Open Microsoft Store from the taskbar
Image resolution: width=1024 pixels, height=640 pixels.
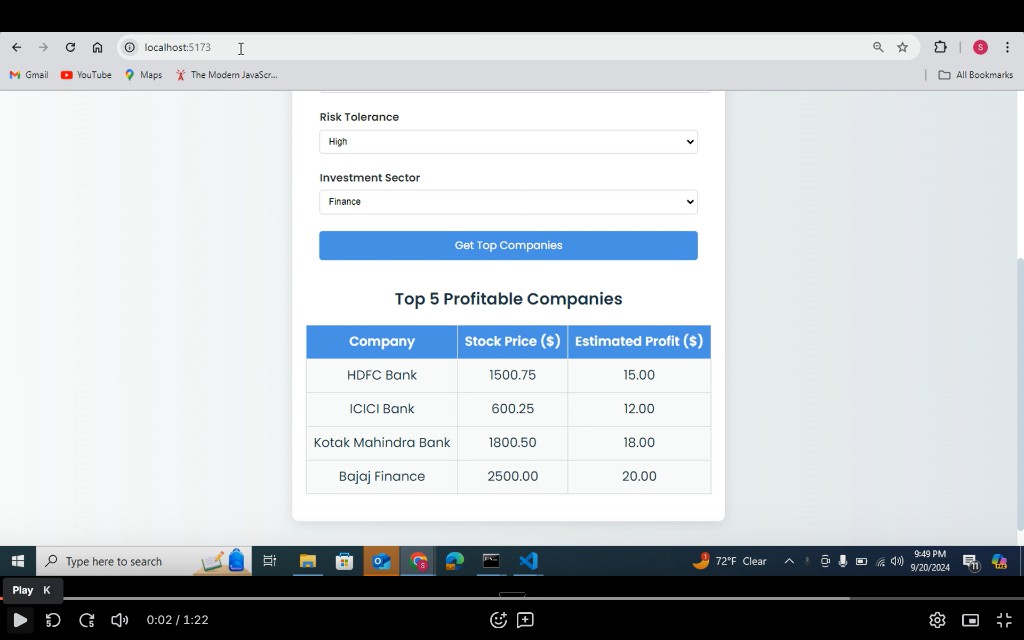coord(344,561)
